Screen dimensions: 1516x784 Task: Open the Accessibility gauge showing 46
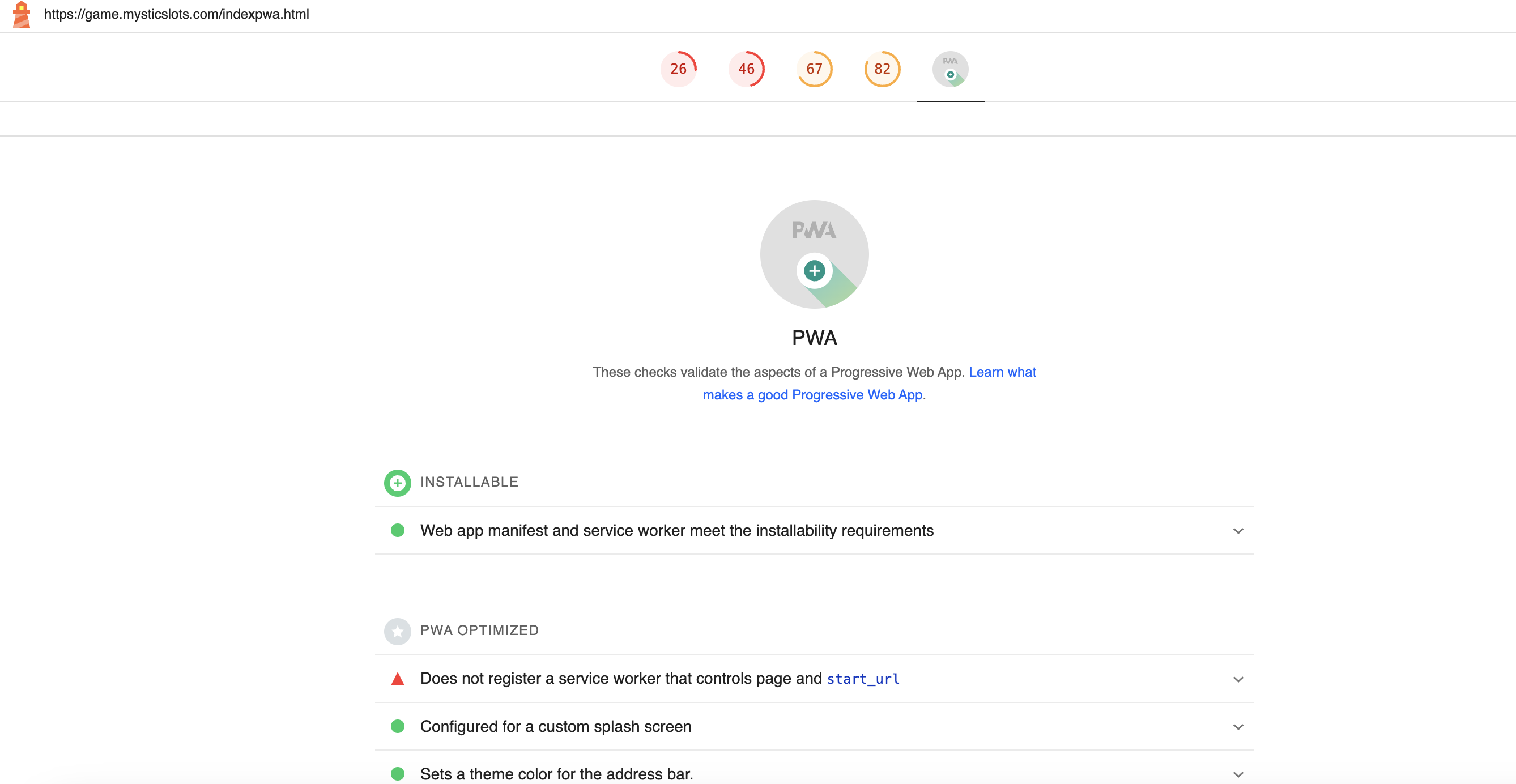(747, 69)
